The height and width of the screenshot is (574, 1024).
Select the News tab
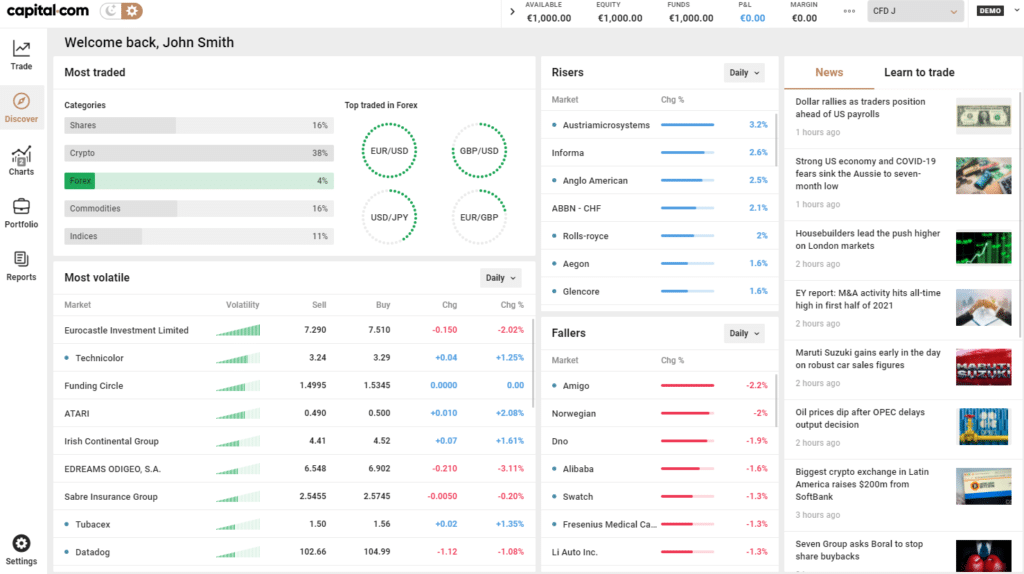tap(829, 72)
